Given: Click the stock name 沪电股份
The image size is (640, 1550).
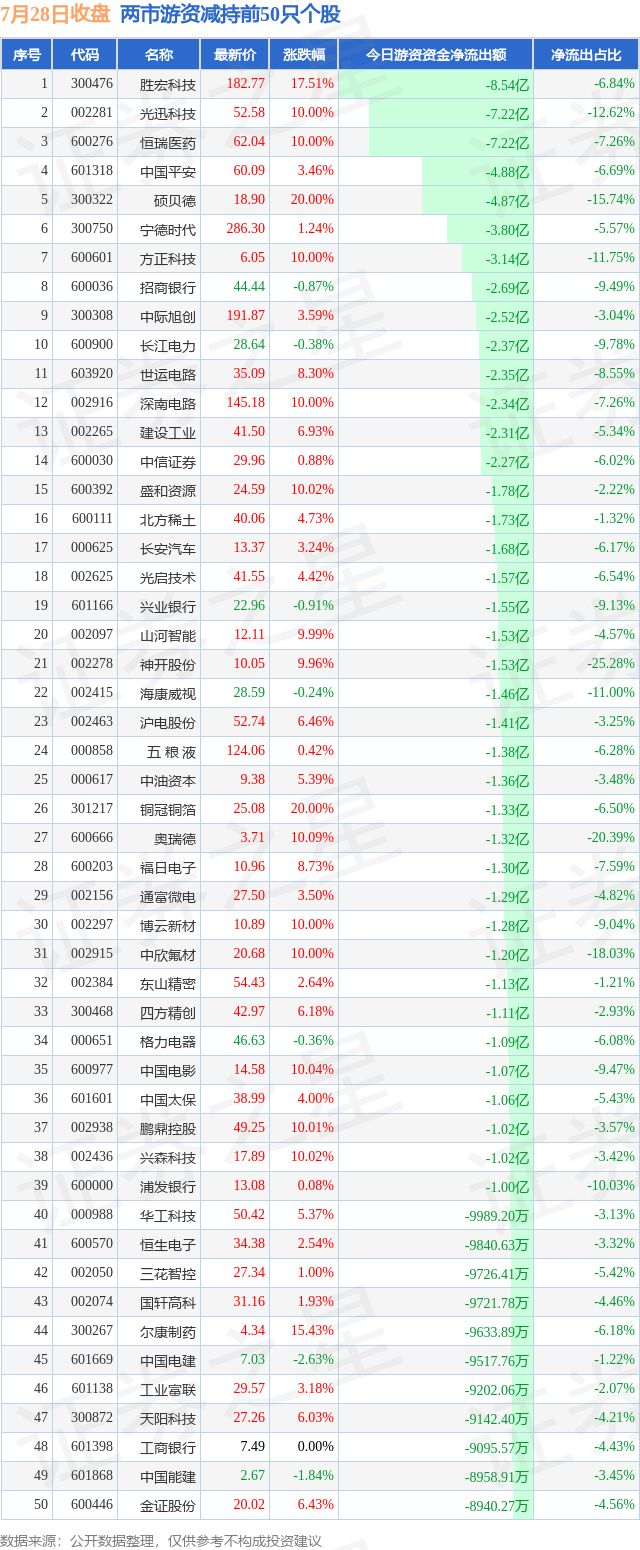Looking at the screenshot, I should [168, 722].
